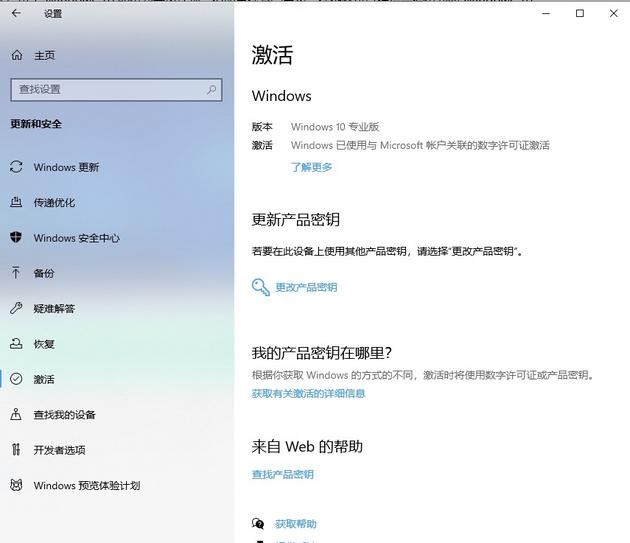Viewport: 630px width, 543px height.
Task: Click the 我的产品密钥在哪里? heading
Action: click(x=321, y=353)
